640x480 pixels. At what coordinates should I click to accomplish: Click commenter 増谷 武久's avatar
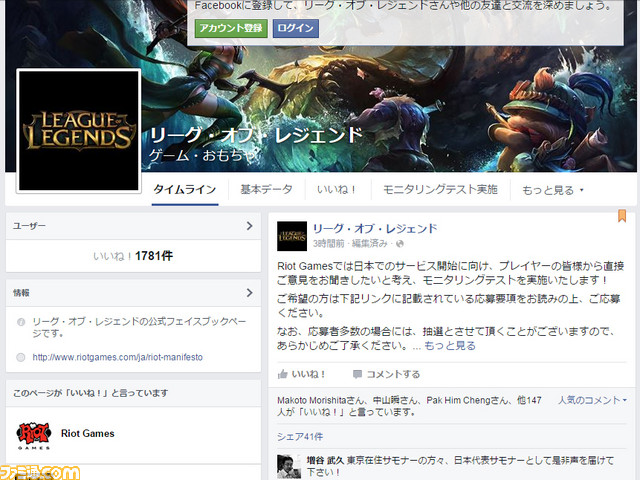click(289, 467)
